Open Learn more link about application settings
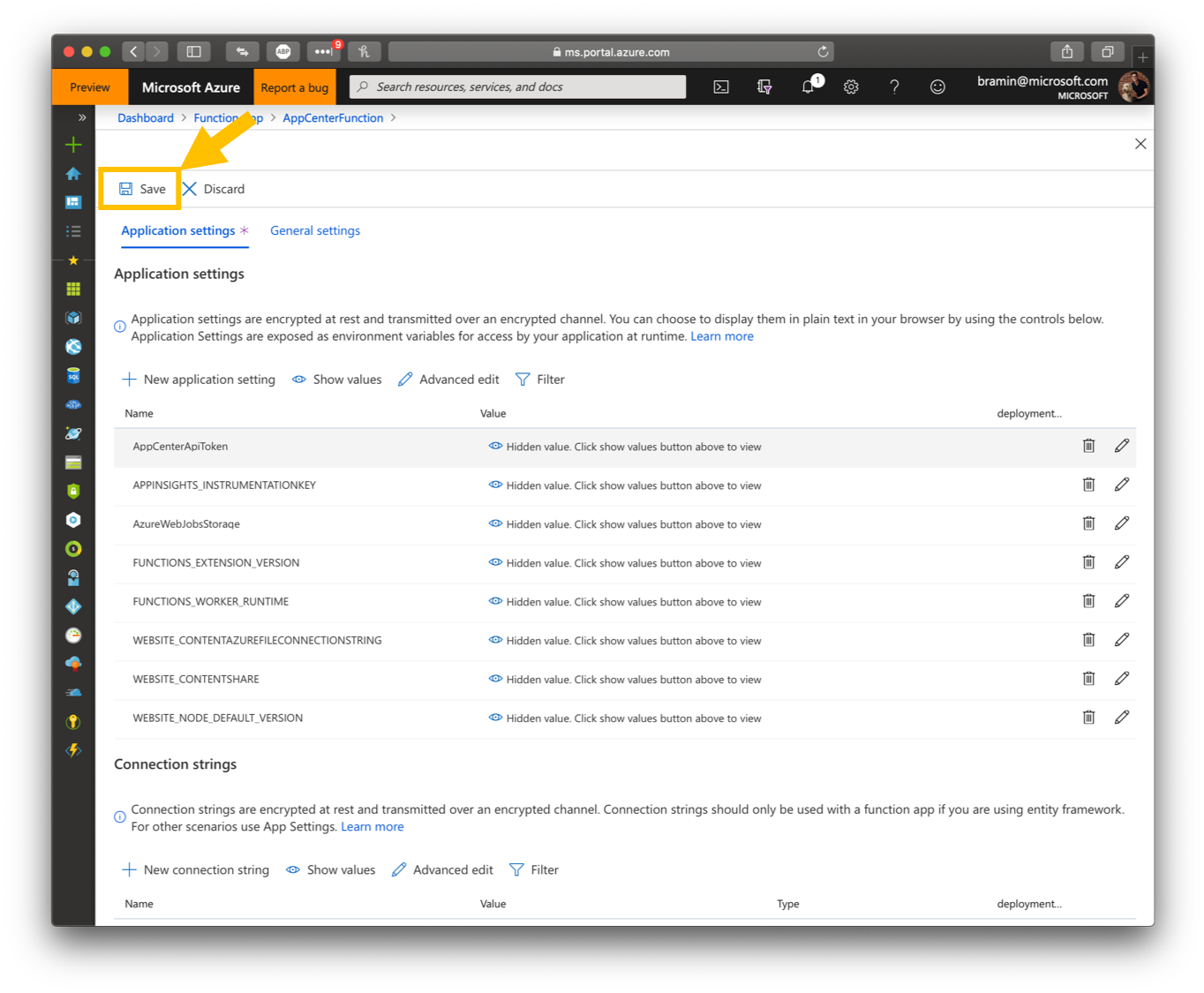 (x=722, y=336)
